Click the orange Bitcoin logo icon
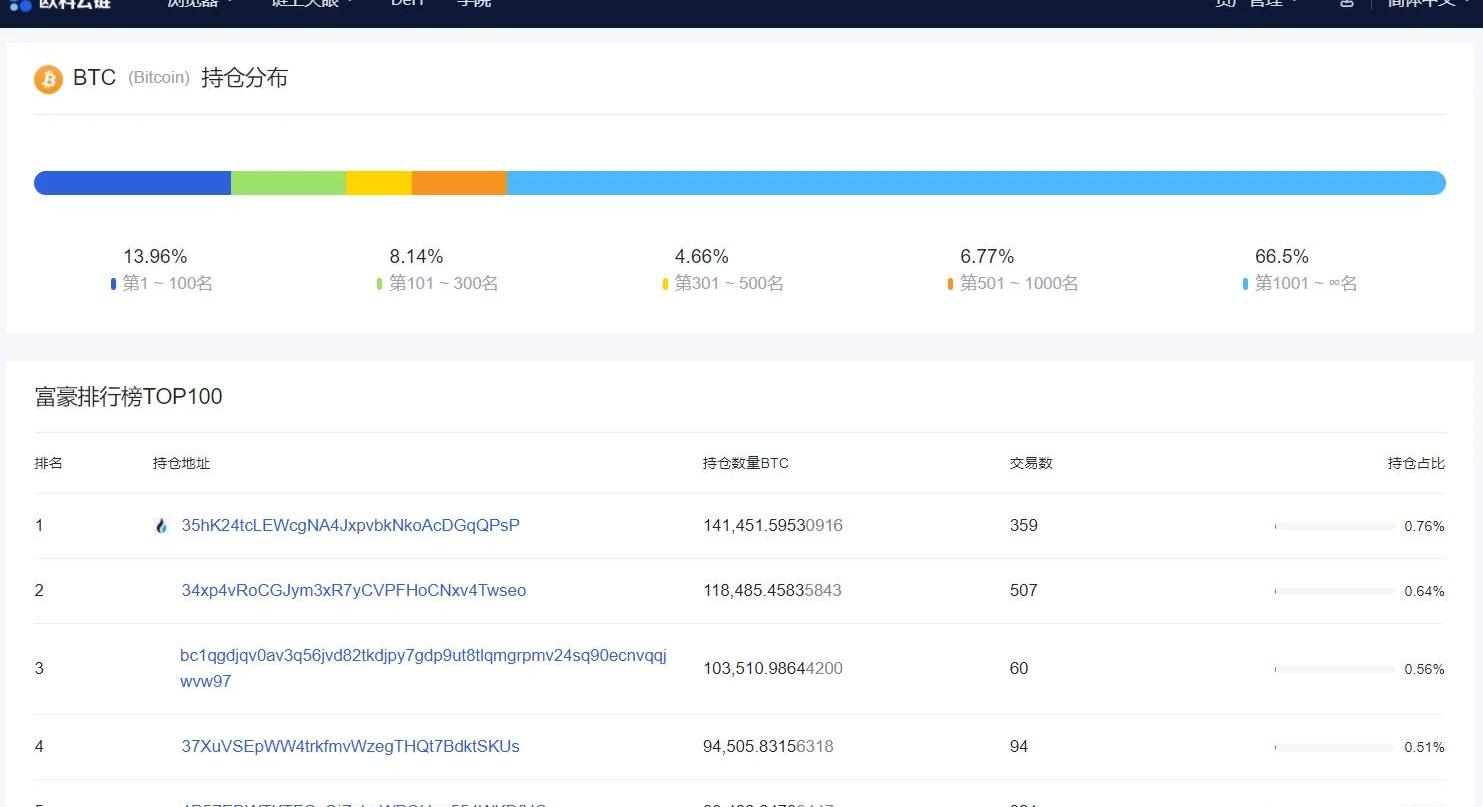1483x807 pixels. coord(48,79)
